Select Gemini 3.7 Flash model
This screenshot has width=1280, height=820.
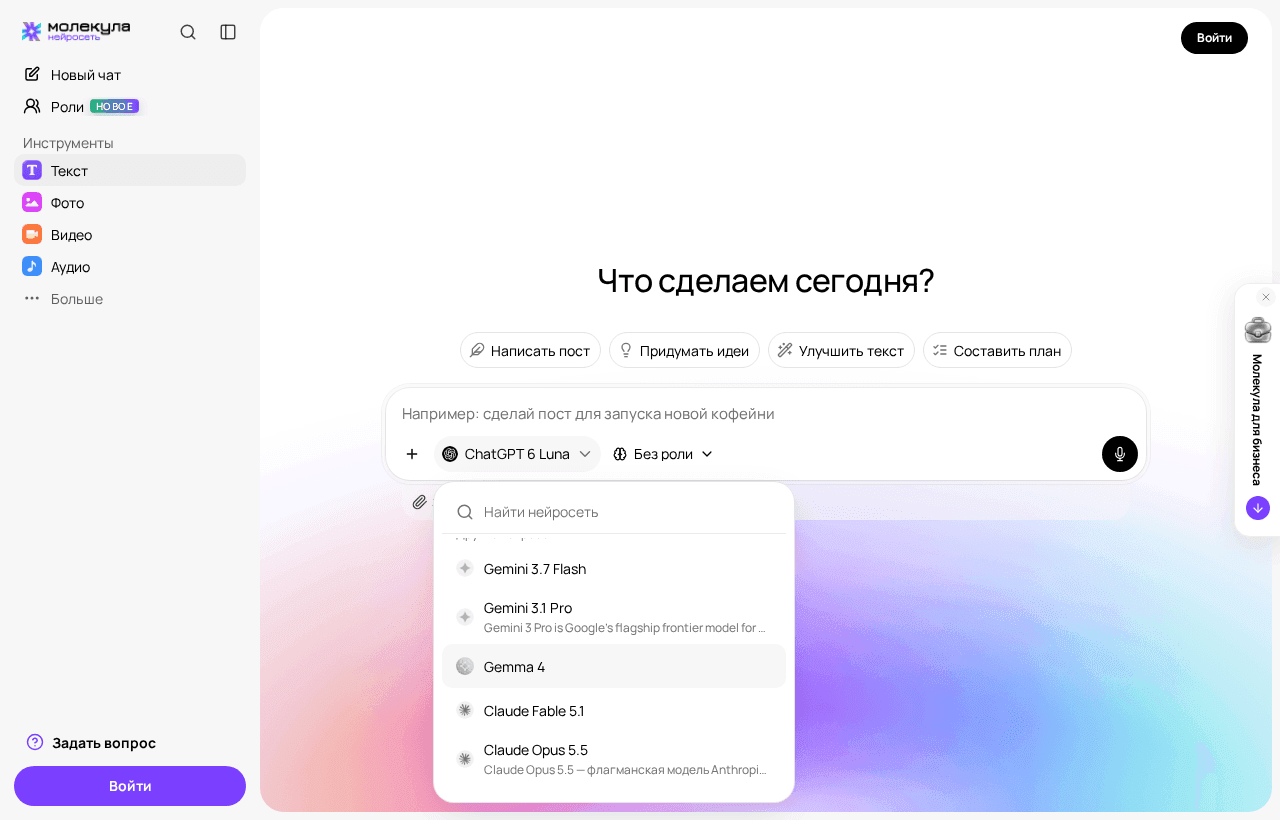pos(614,568)
